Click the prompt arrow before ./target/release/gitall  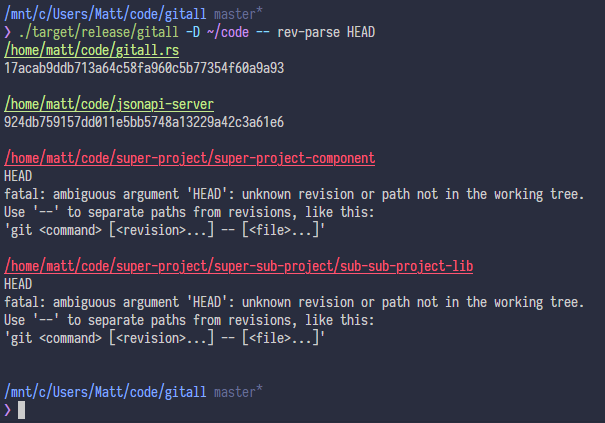click(7, 32)
